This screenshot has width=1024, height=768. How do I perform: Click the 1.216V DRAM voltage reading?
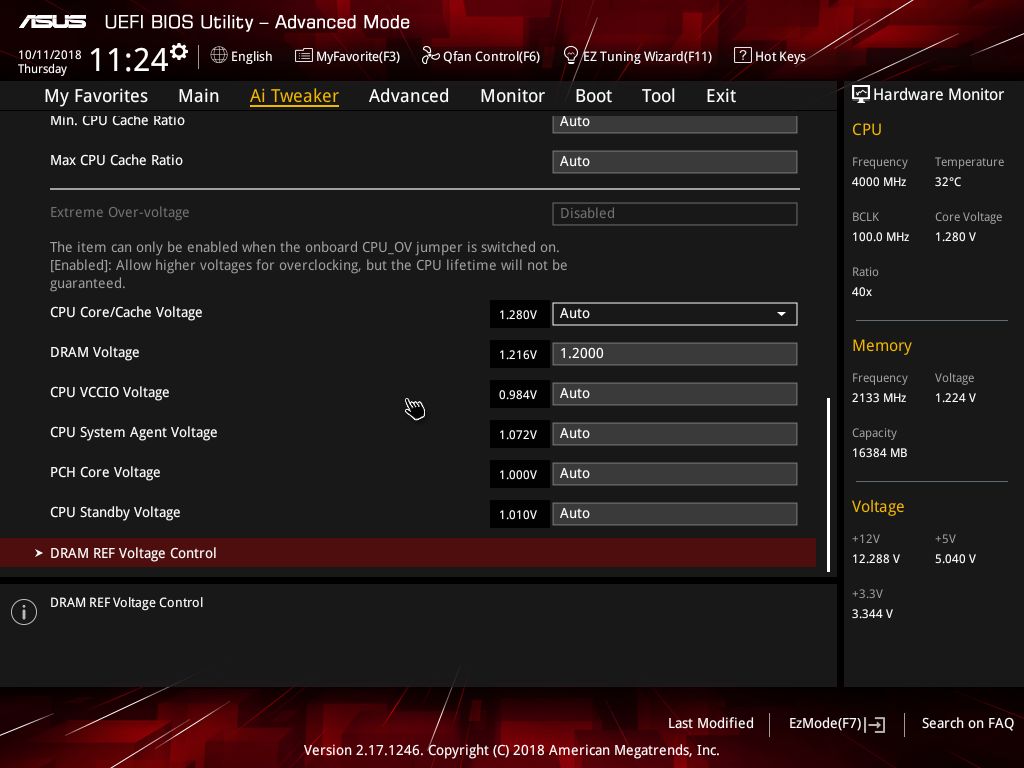(519, 354)
